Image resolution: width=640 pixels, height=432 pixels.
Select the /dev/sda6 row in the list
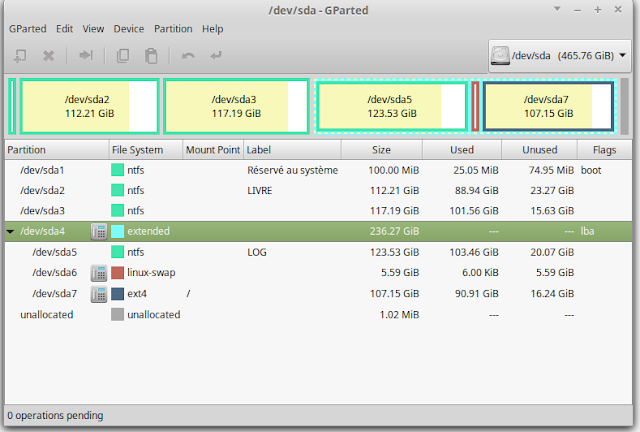click(x=318, y=273)
